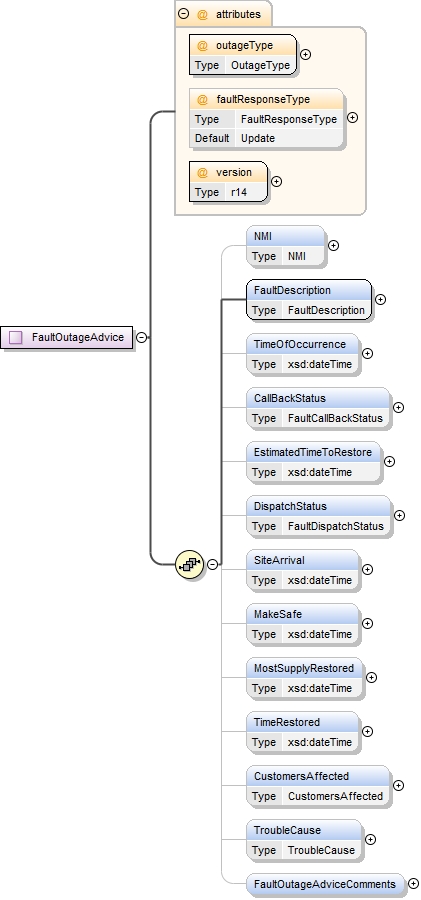The image size is (421, 900).
Task: Expand the TimeOfOccurrence element
Action: [368, 354]
